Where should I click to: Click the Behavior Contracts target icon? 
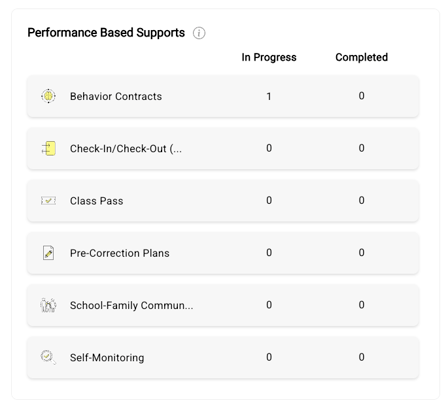pyautogui.click(x=48, y=96)
